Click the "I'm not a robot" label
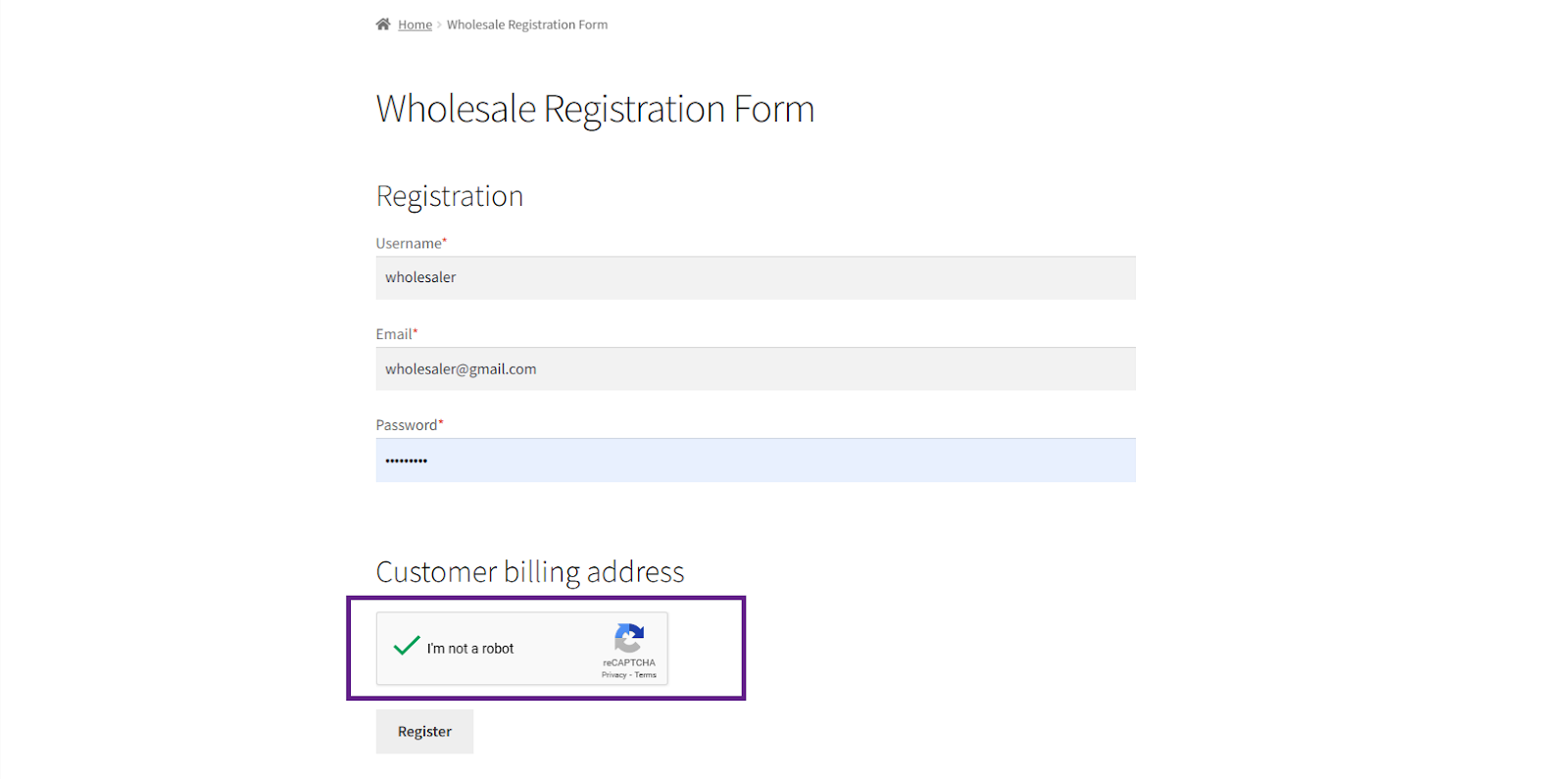 tap(470, 649)
